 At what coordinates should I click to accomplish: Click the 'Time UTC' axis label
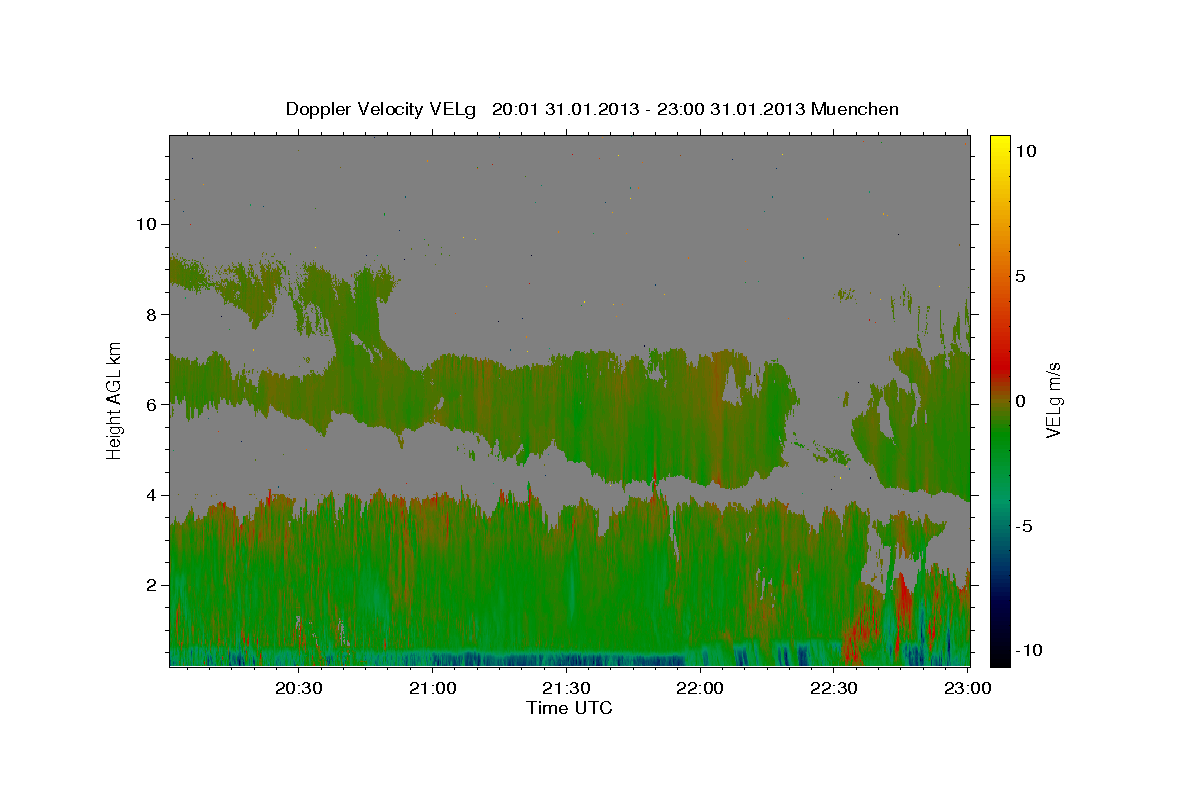point(569,708)
